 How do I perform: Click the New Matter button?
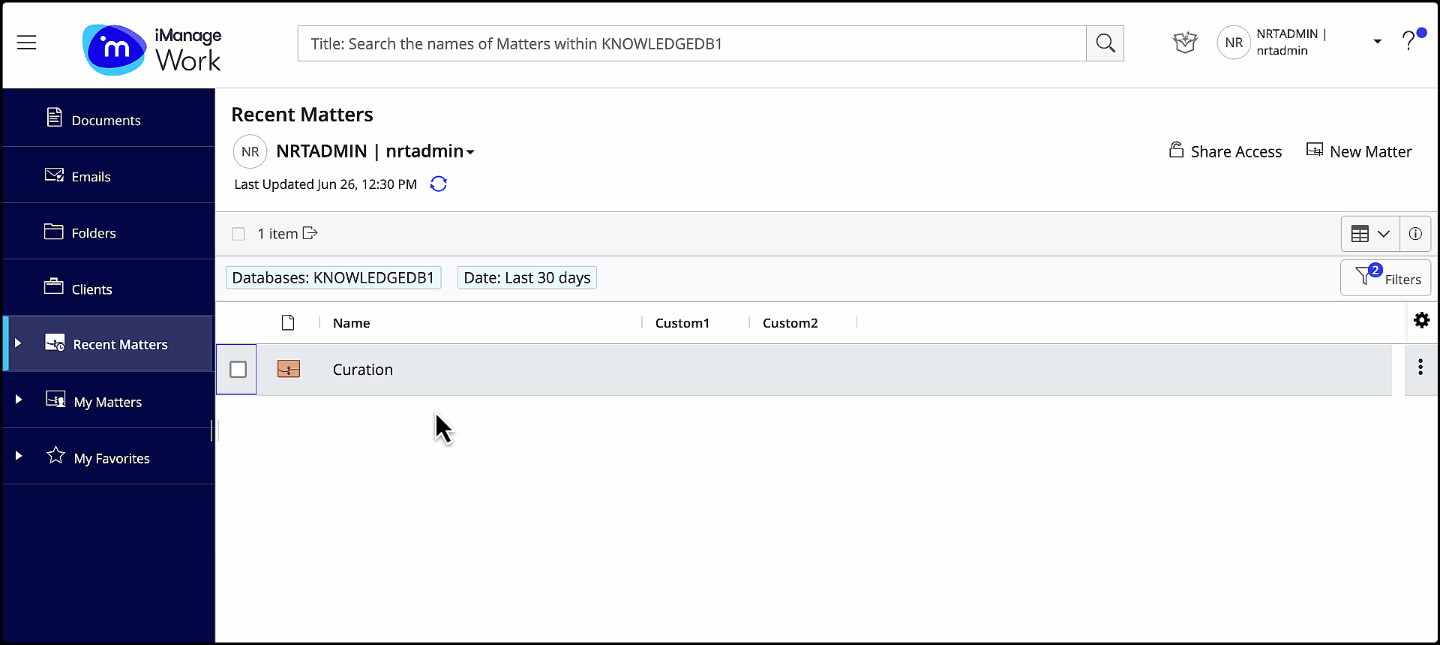[x=1359, y=151]
